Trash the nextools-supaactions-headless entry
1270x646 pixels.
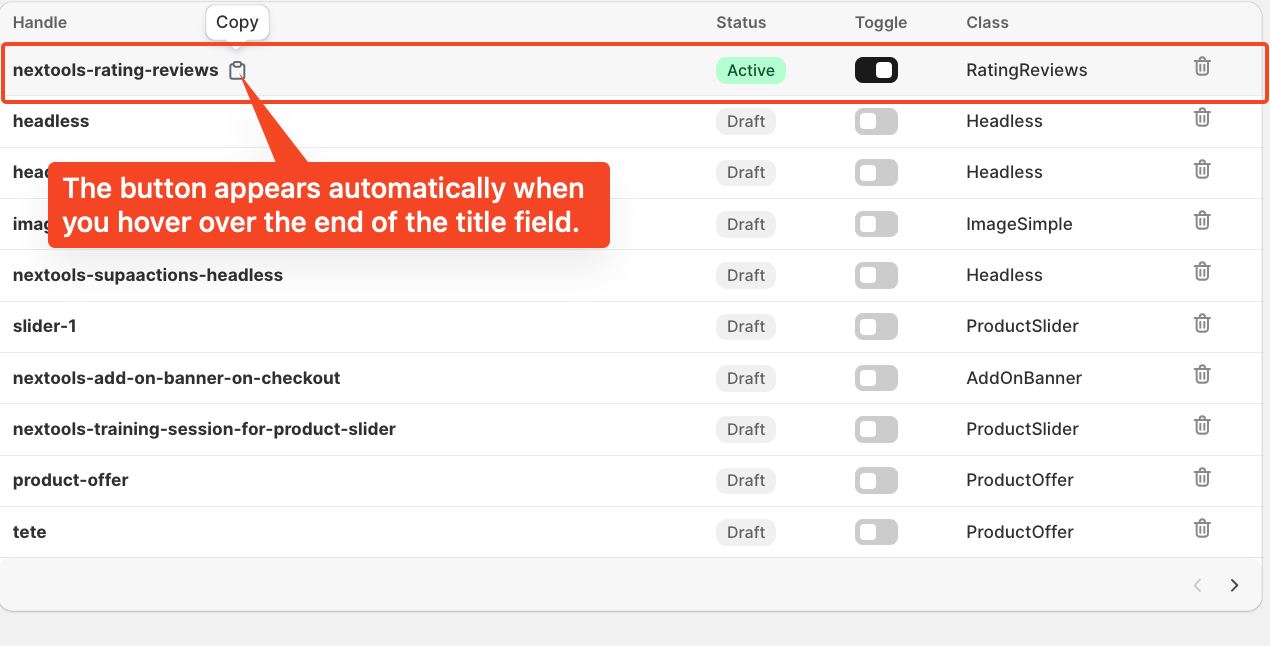pos(1202,271)
